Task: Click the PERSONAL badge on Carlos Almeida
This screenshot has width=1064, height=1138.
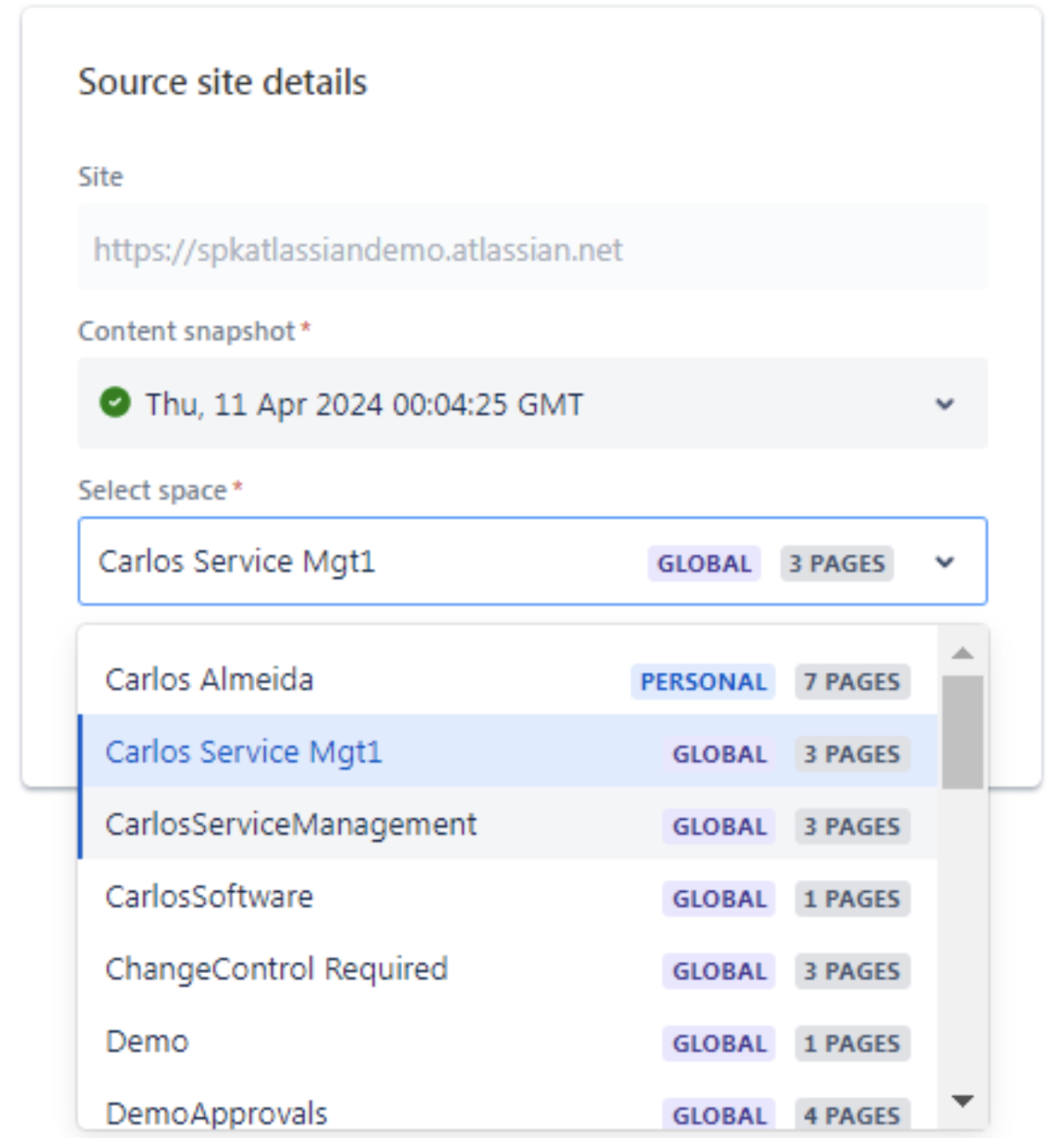Action: (703, 681)
